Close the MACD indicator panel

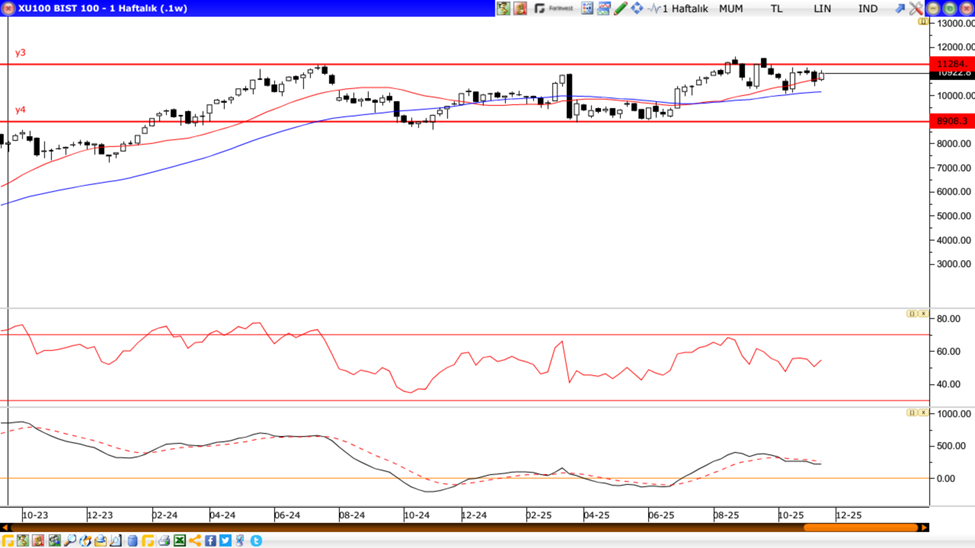[x=922, y=412]
